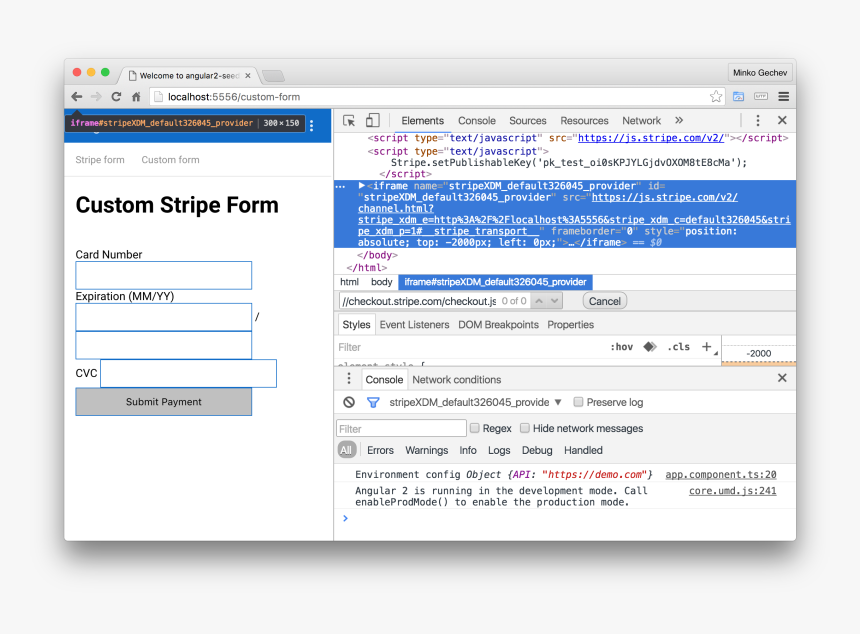Switch to the Console panel tab
860x634 pixels.
(x=476, y=120)
